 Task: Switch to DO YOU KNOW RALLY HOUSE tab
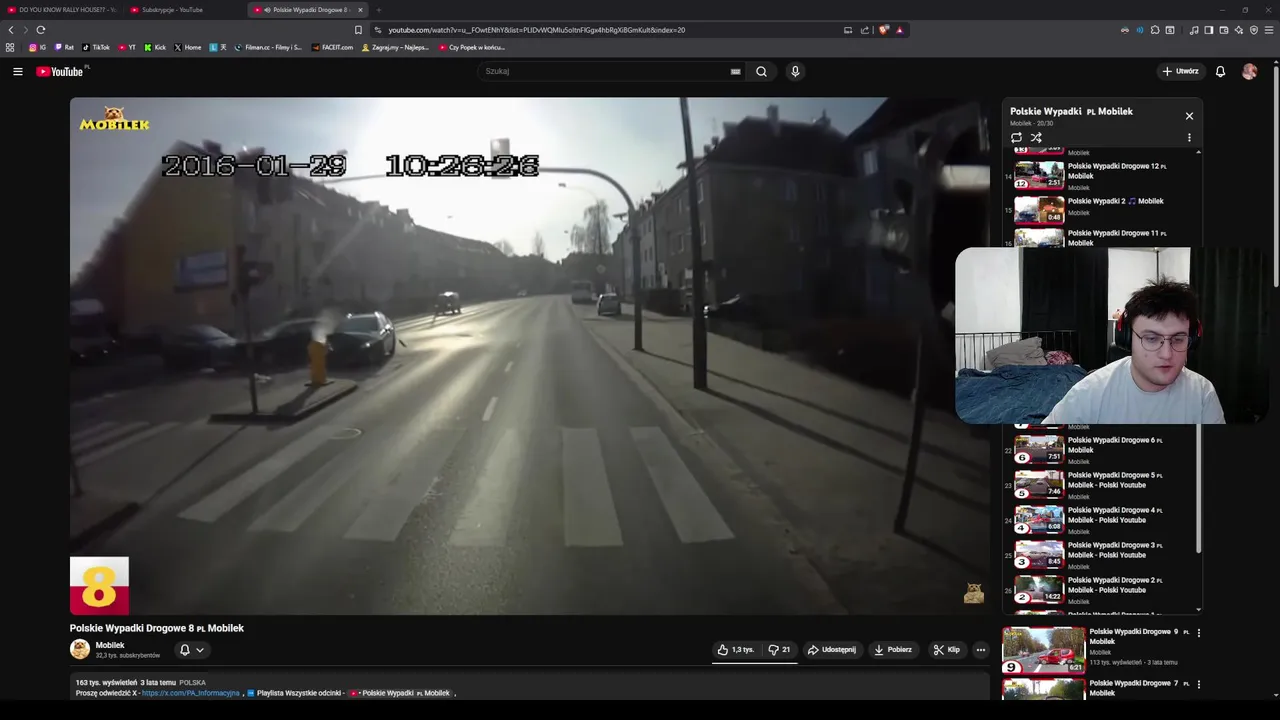pyautogui.click(x=61, y=10)
